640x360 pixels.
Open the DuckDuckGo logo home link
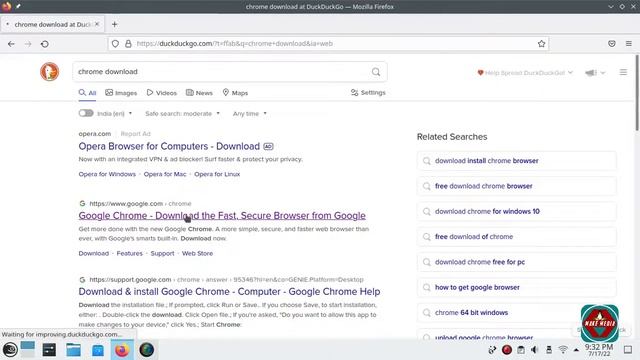pos(49,72)
